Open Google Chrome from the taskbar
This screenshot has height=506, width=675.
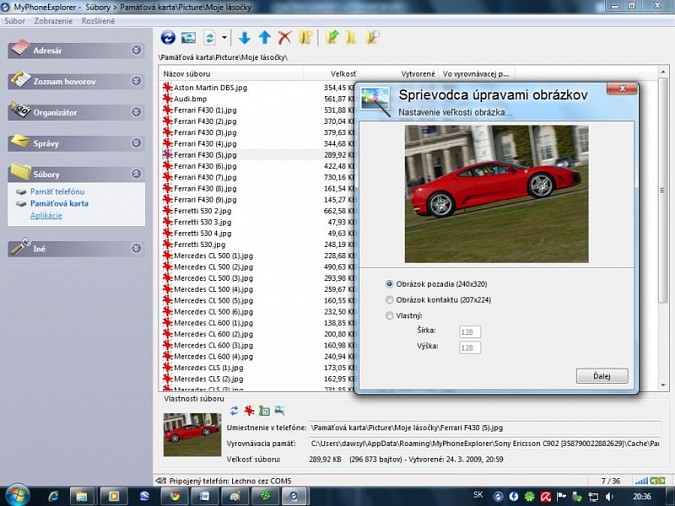pyautogui.click(x=175, y=497)
